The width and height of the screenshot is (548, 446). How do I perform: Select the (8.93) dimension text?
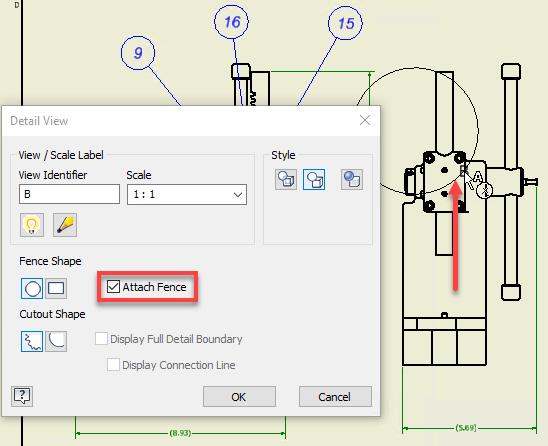(x=180, y=433)
